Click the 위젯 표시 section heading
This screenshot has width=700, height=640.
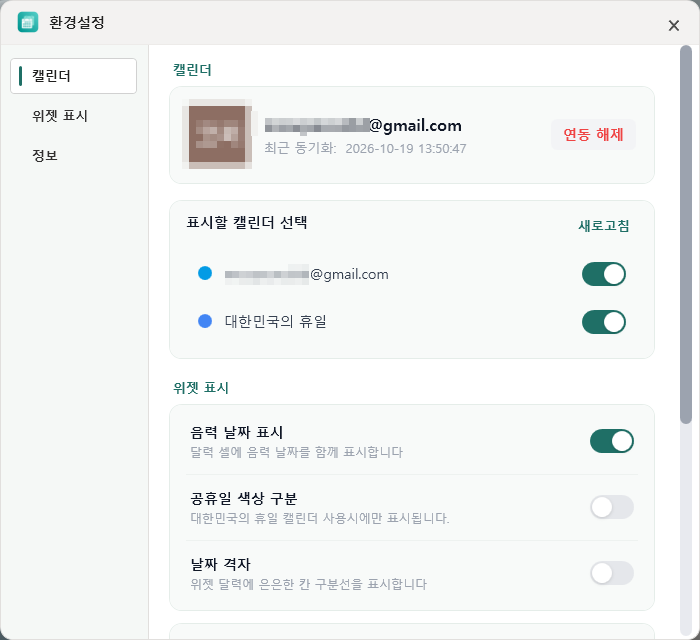point(201,388)
